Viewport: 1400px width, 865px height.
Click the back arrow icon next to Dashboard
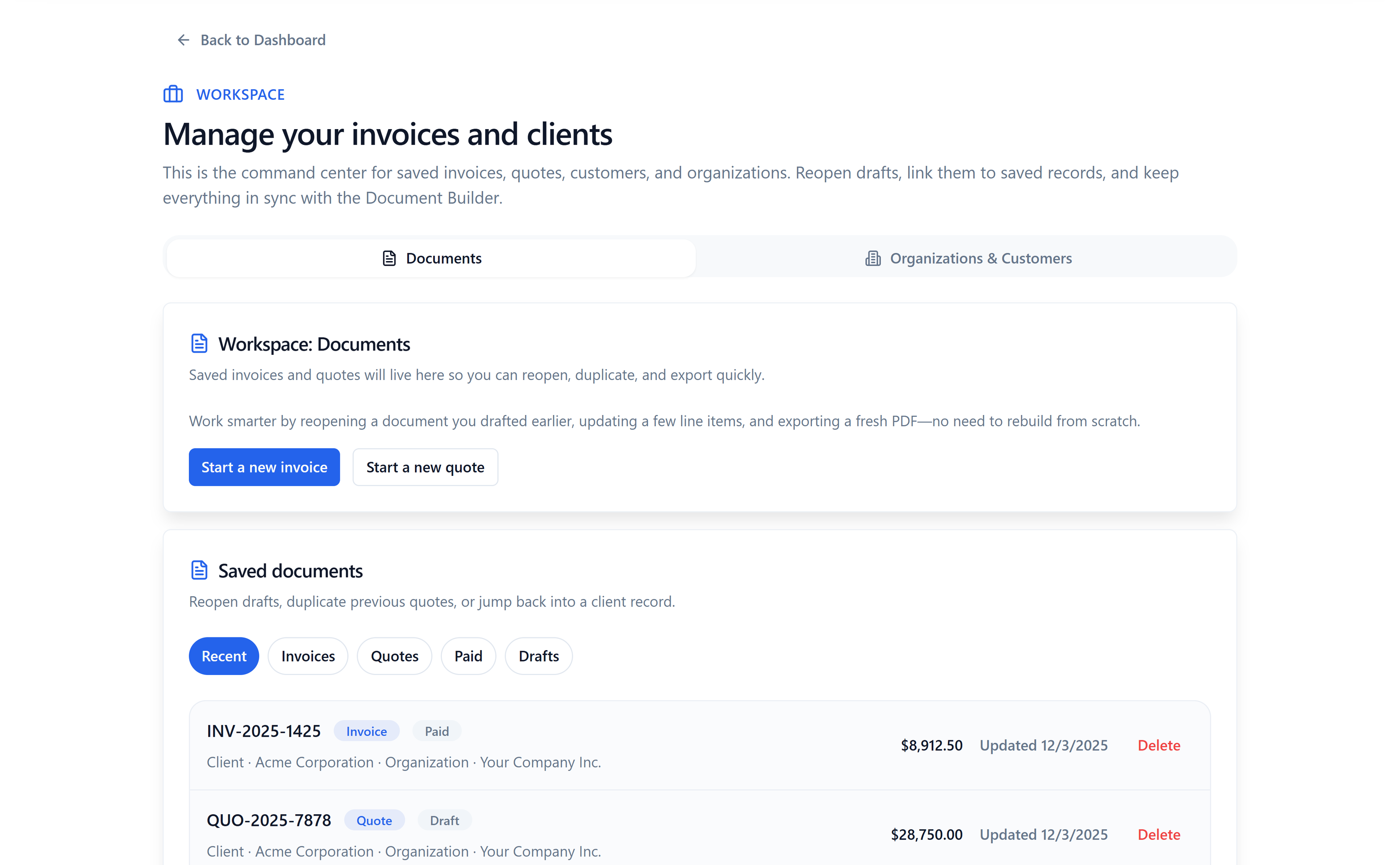pyautogui.click(x=182, y=39)
